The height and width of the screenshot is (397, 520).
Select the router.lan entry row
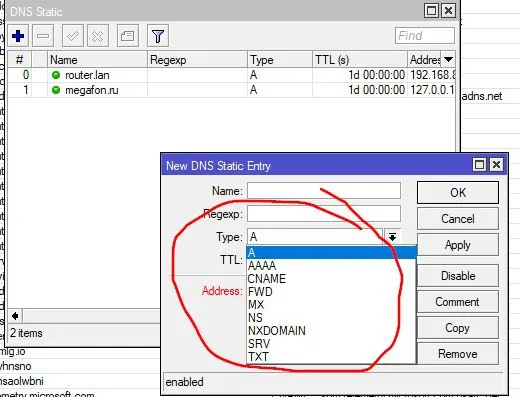231,75
